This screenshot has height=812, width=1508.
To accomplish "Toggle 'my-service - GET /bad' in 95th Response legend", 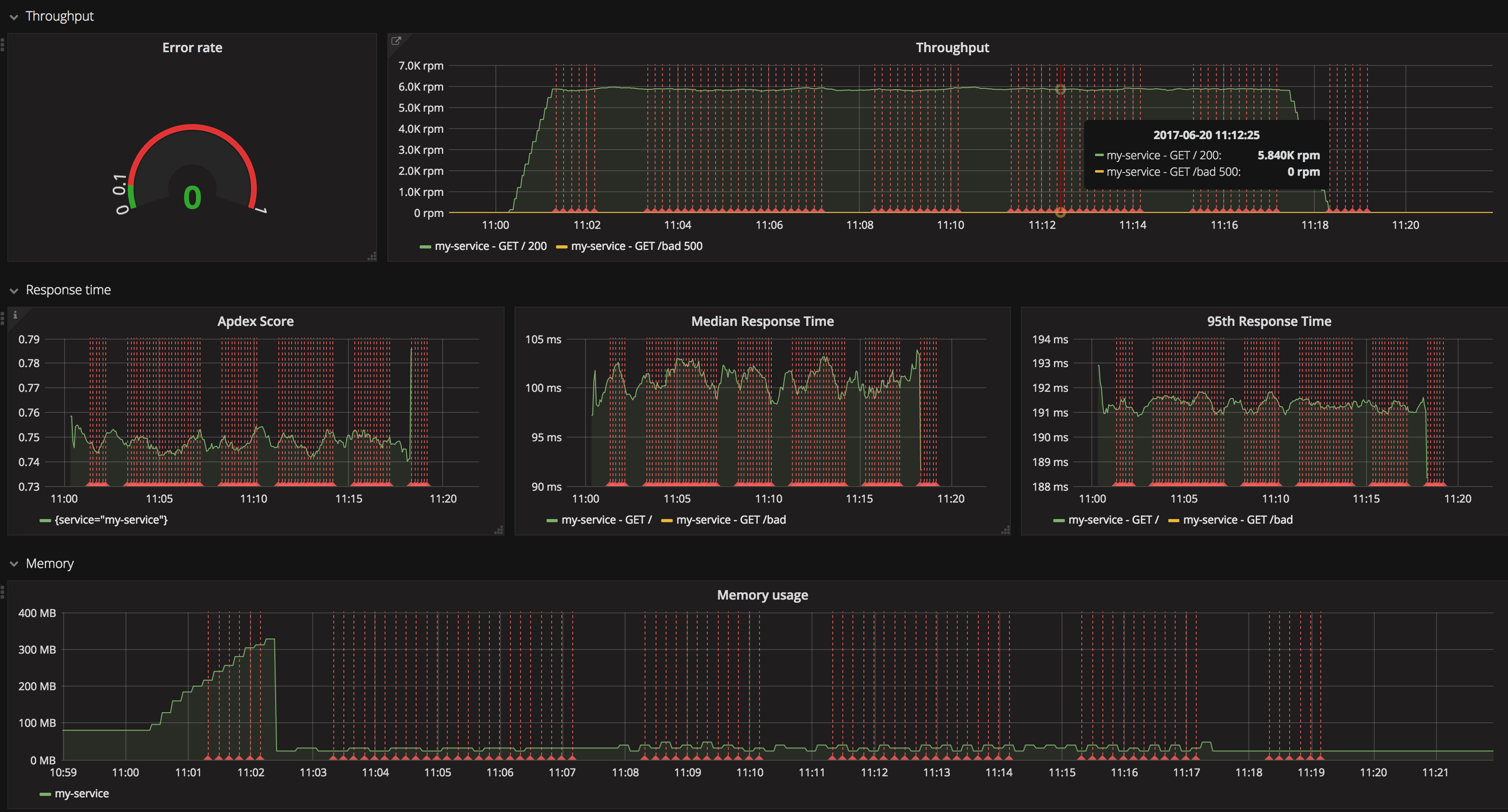I will [1237, 520].
